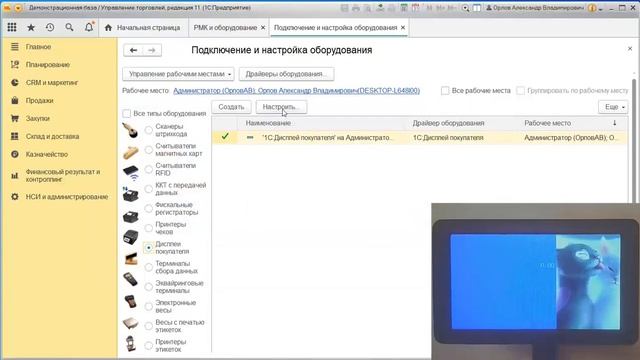Click the НСИ и администрирование gear icon

[x=15, y=197]
